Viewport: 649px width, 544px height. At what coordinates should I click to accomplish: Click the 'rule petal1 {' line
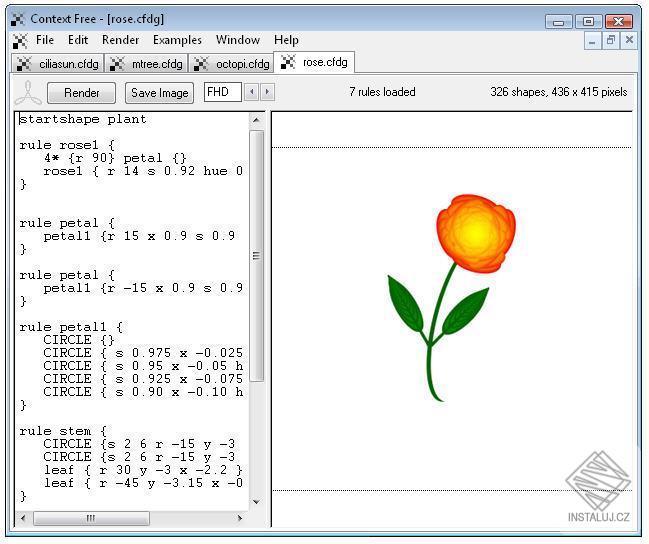(71, 327)
